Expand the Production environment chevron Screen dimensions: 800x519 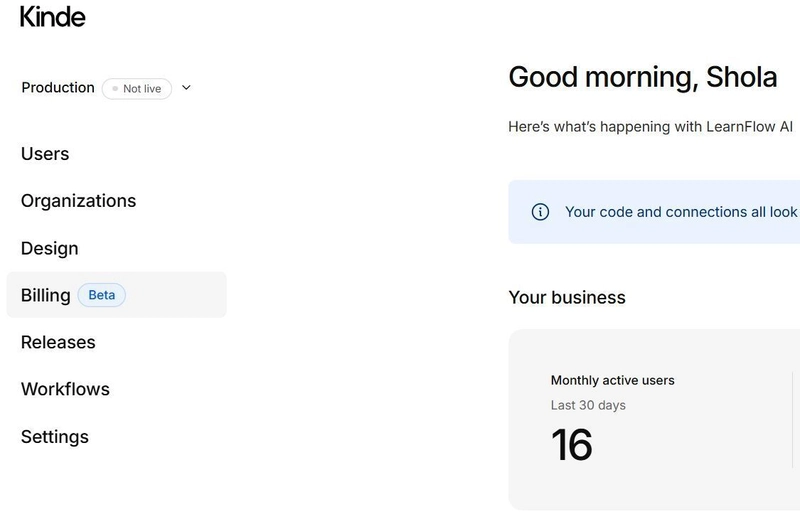point(186,88)
